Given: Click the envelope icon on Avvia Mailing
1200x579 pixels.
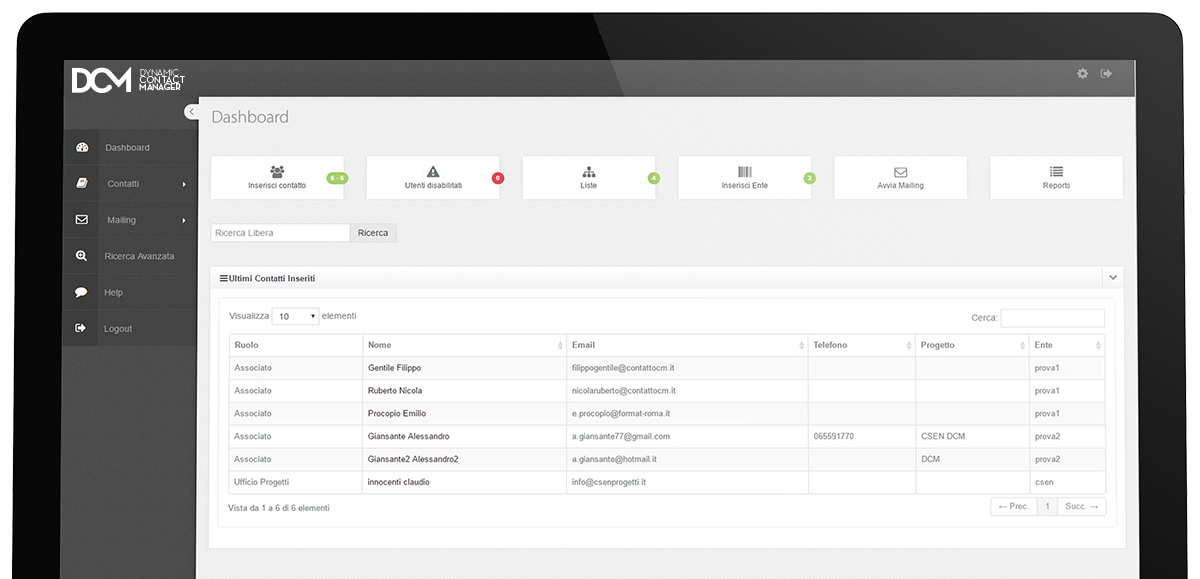Looking at the screenshot, I should point(900,172).
